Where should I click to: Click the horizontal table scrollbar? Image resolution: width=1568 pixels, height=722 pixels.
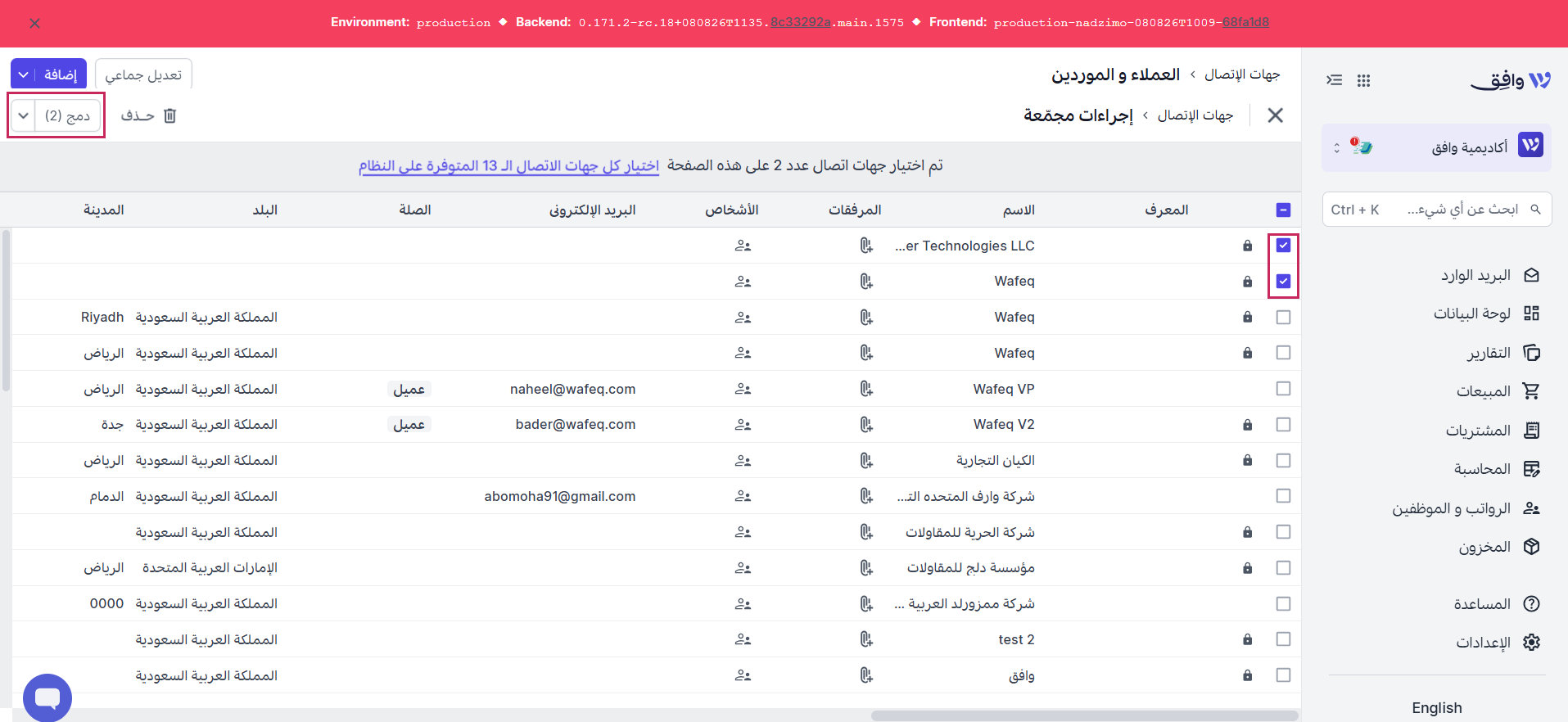(1085, 715)
